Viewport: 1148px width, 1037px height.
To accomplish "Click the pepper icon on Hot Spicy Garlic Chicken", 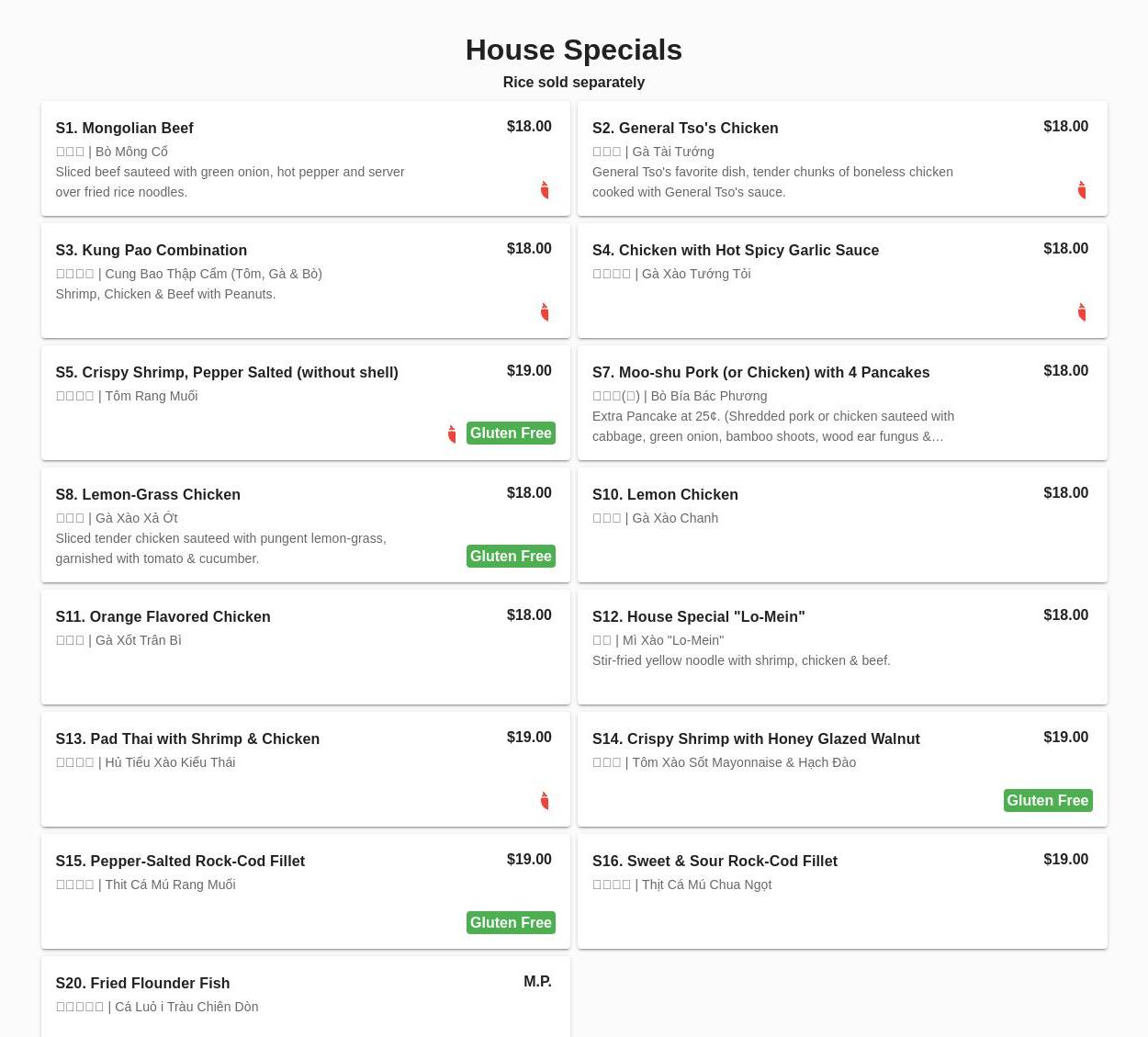I will (x=1082, y=312).
